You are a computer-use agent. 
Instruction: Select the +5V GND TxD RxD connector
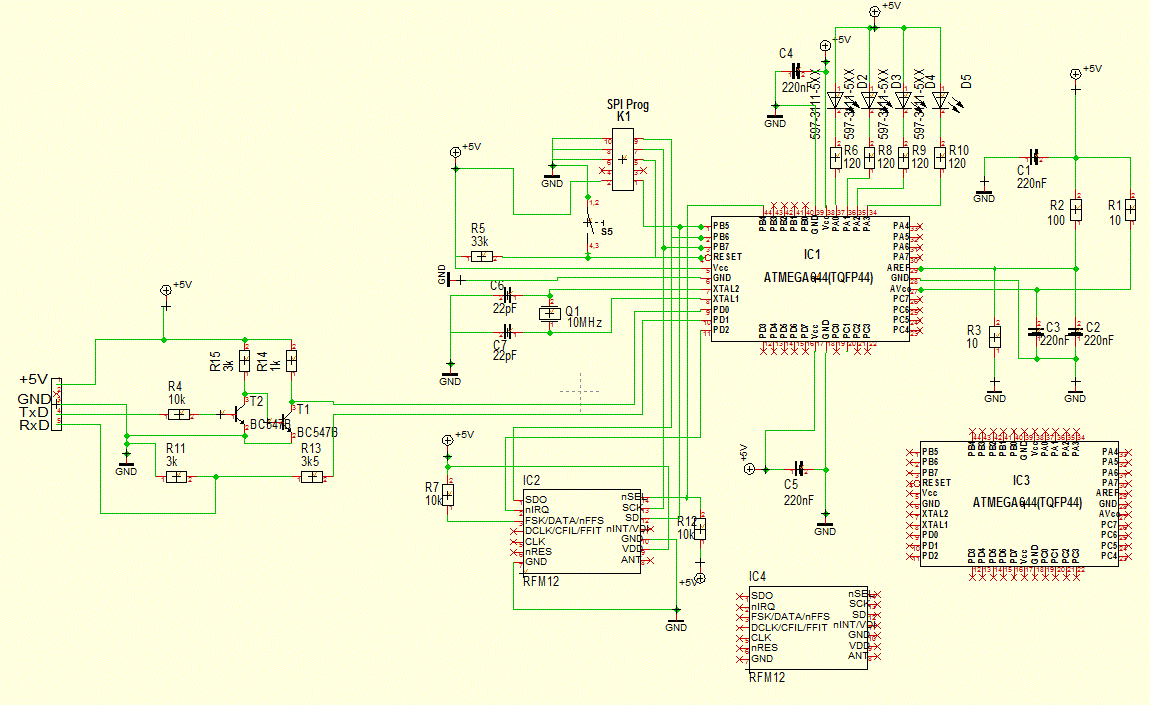57,405
